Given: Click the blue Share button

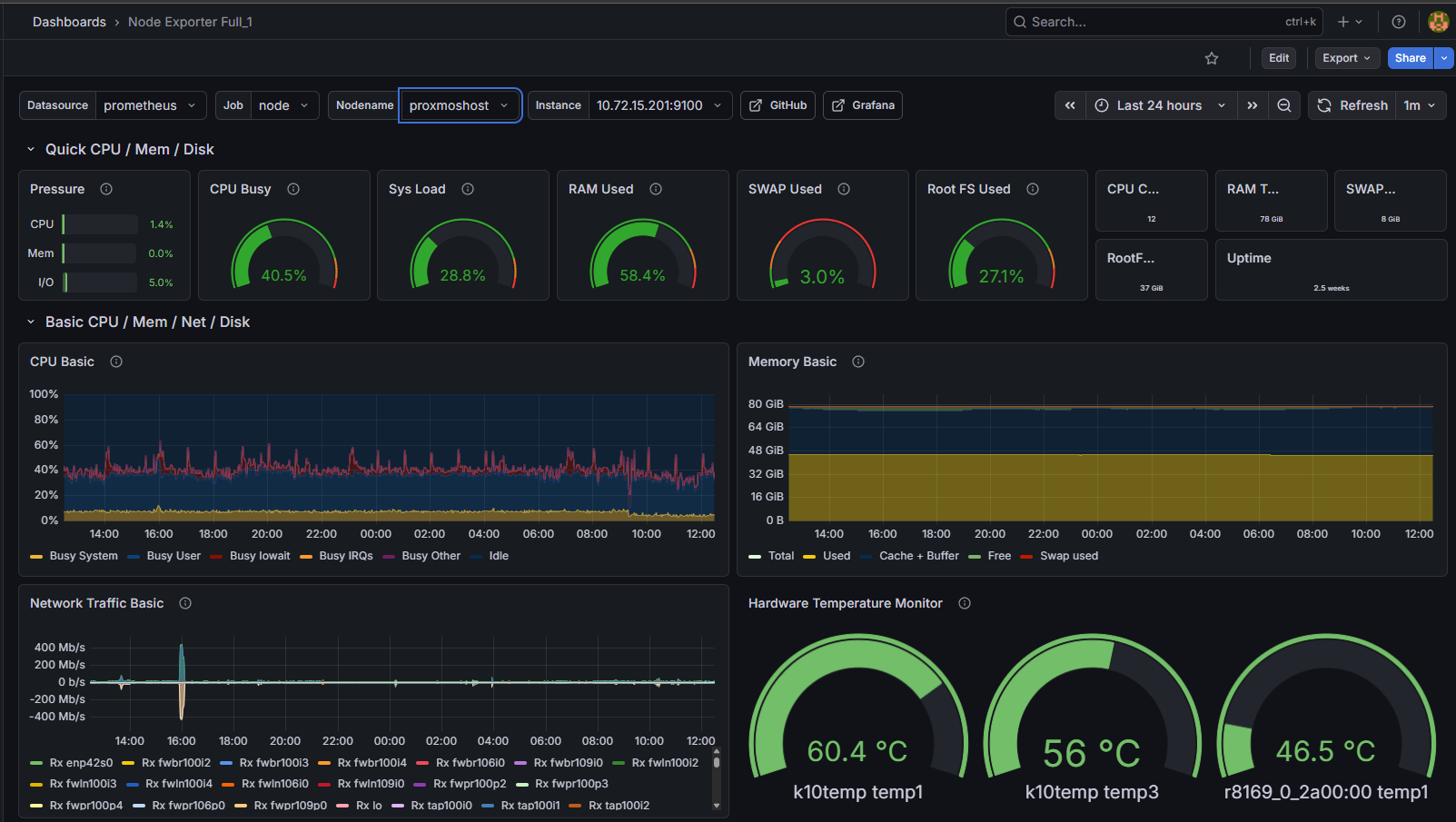Looking at the screenshot, I should (x=1411, y=58).
